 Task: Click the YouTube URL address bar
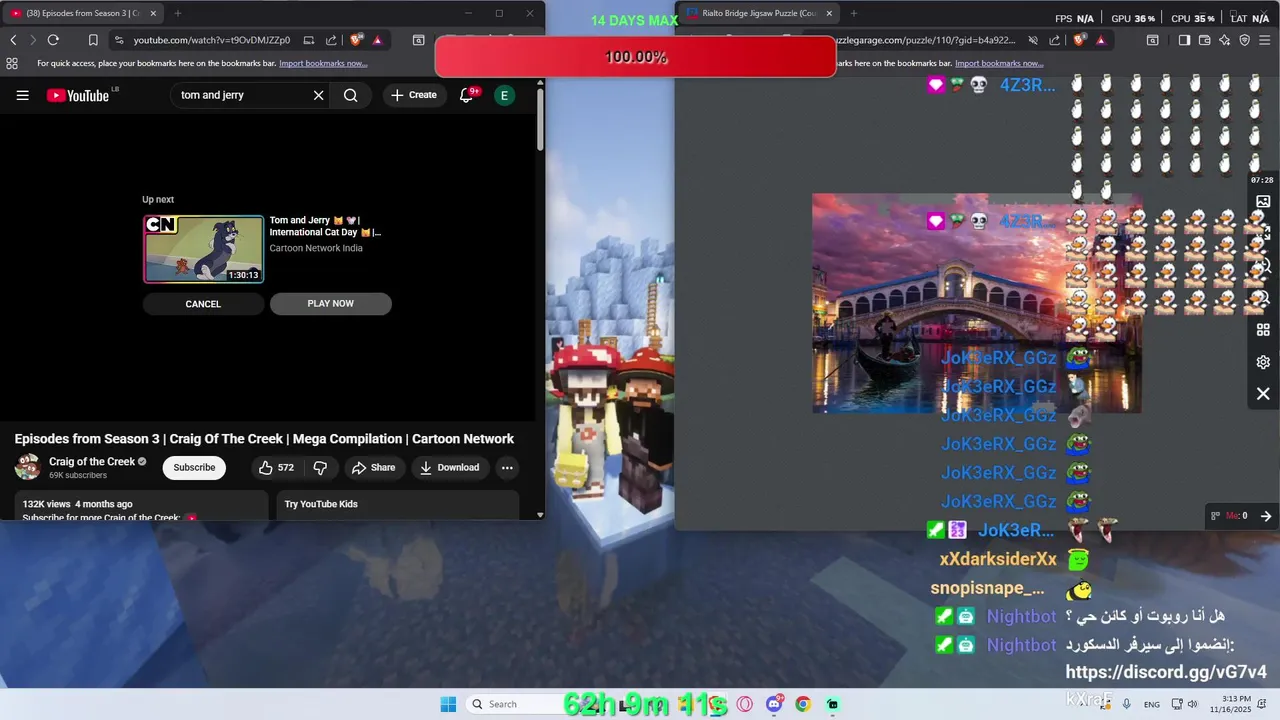(x=212, y=40)
